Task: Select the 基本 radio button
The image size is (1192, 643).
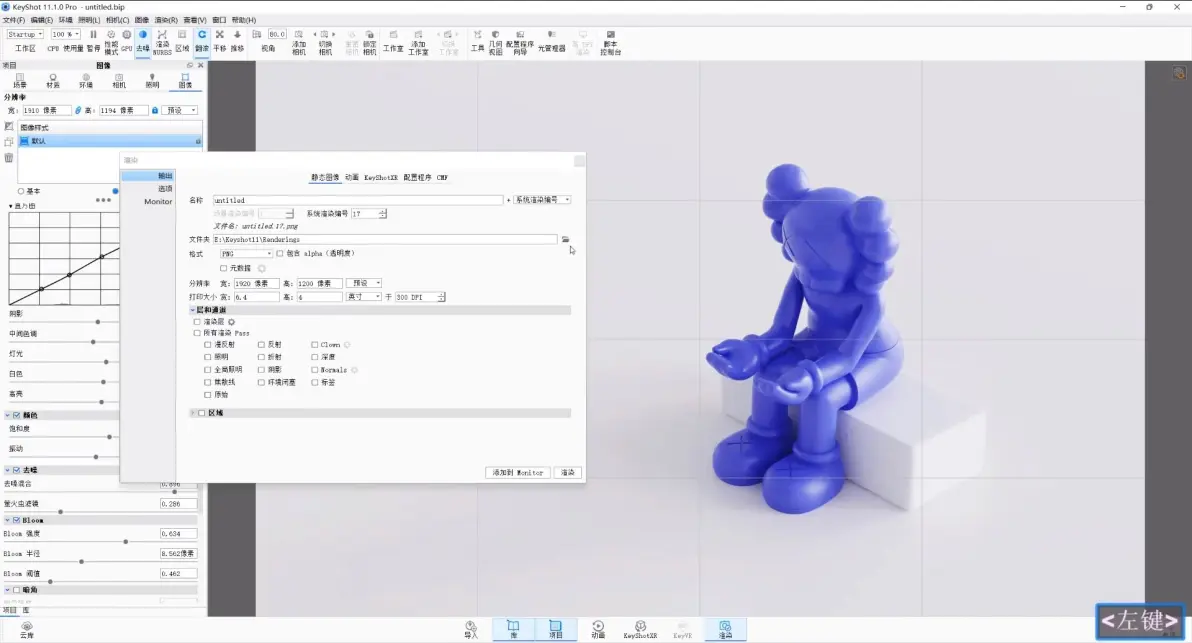Action: 21,192
